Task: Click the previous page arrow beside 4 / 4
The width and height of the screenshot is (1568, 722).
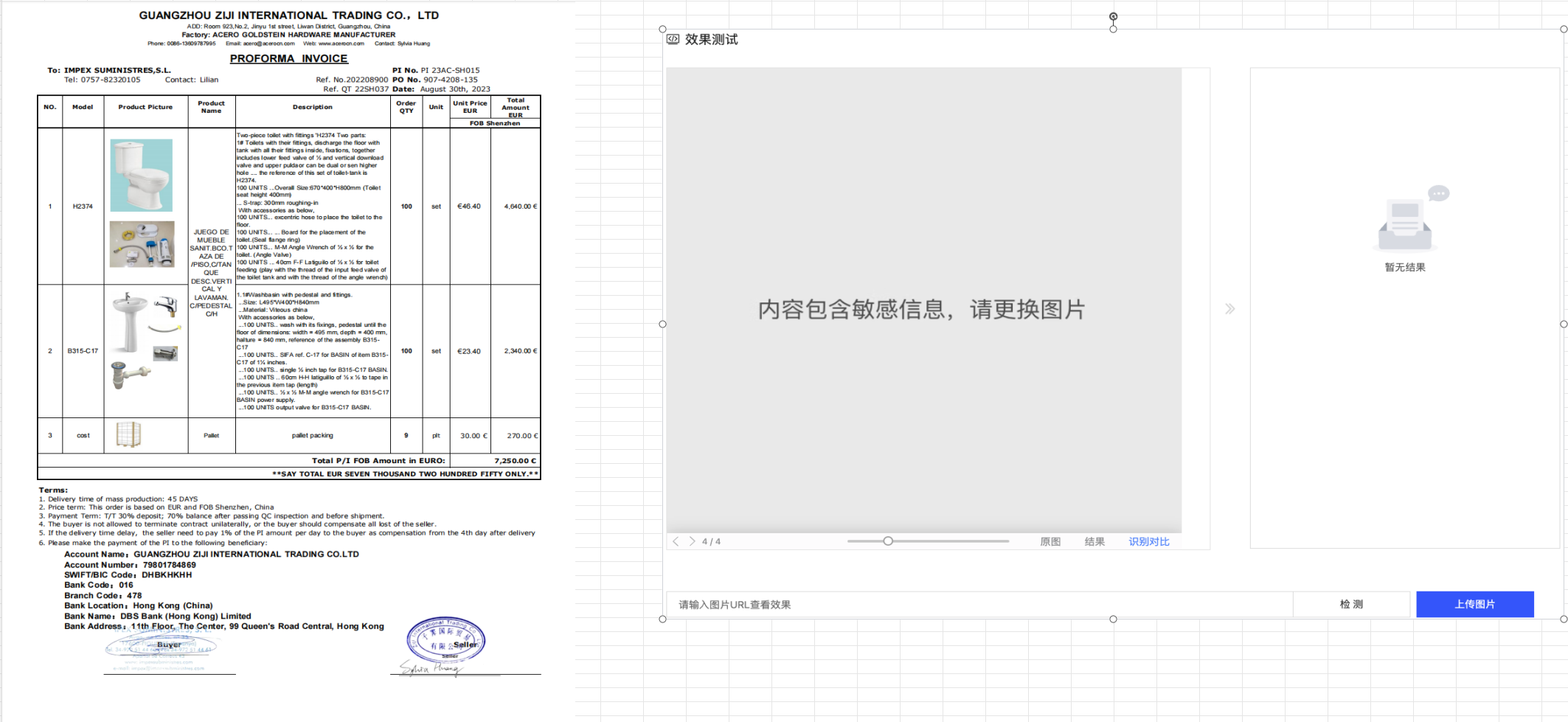Action: point(676,541)
